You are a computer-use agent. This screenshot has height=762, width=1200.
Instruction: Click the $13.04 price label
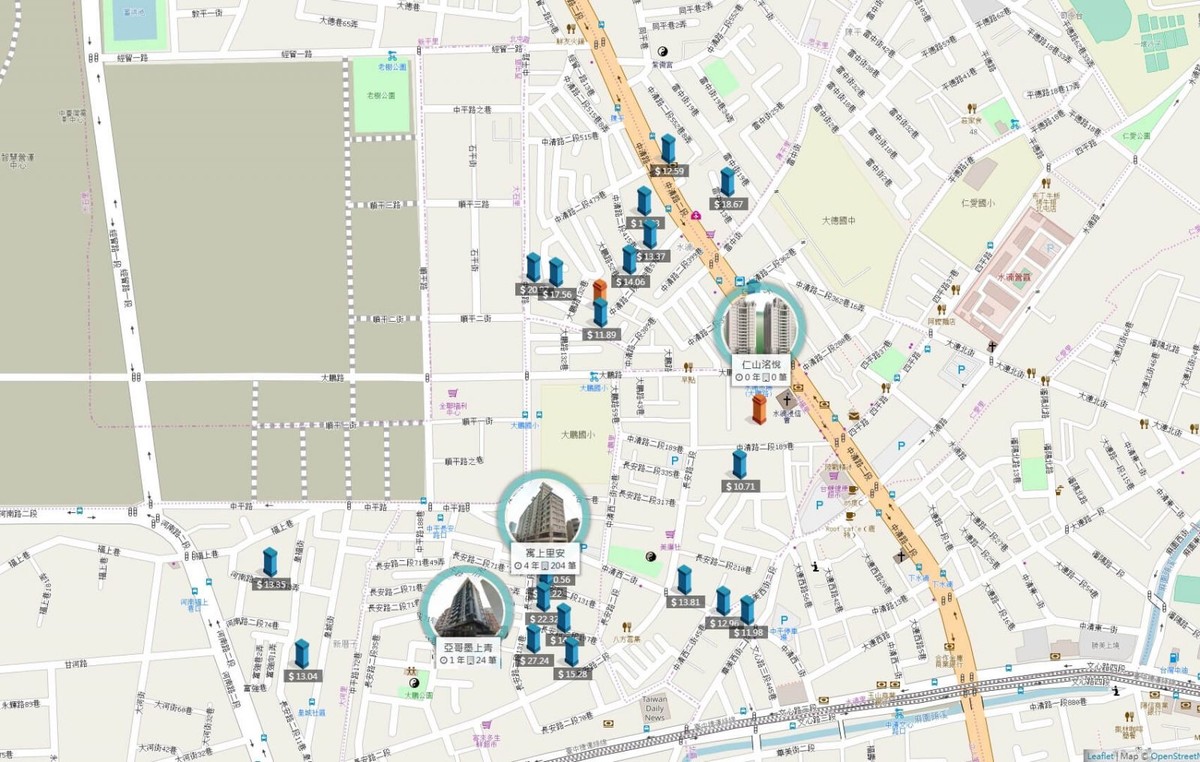[303, 676]
